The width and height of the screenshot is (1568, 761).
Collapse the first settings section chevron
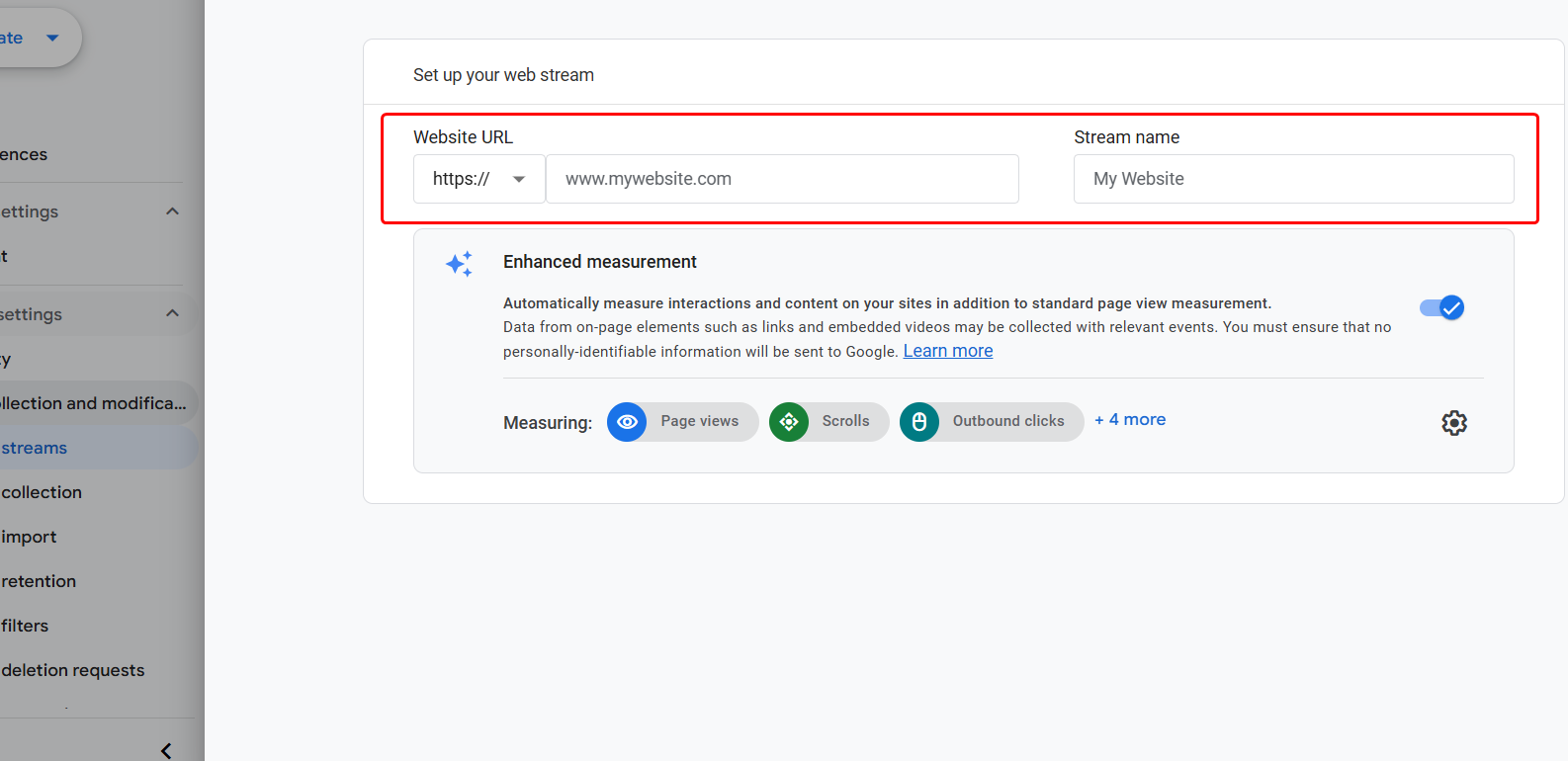[x=172, y=211]
